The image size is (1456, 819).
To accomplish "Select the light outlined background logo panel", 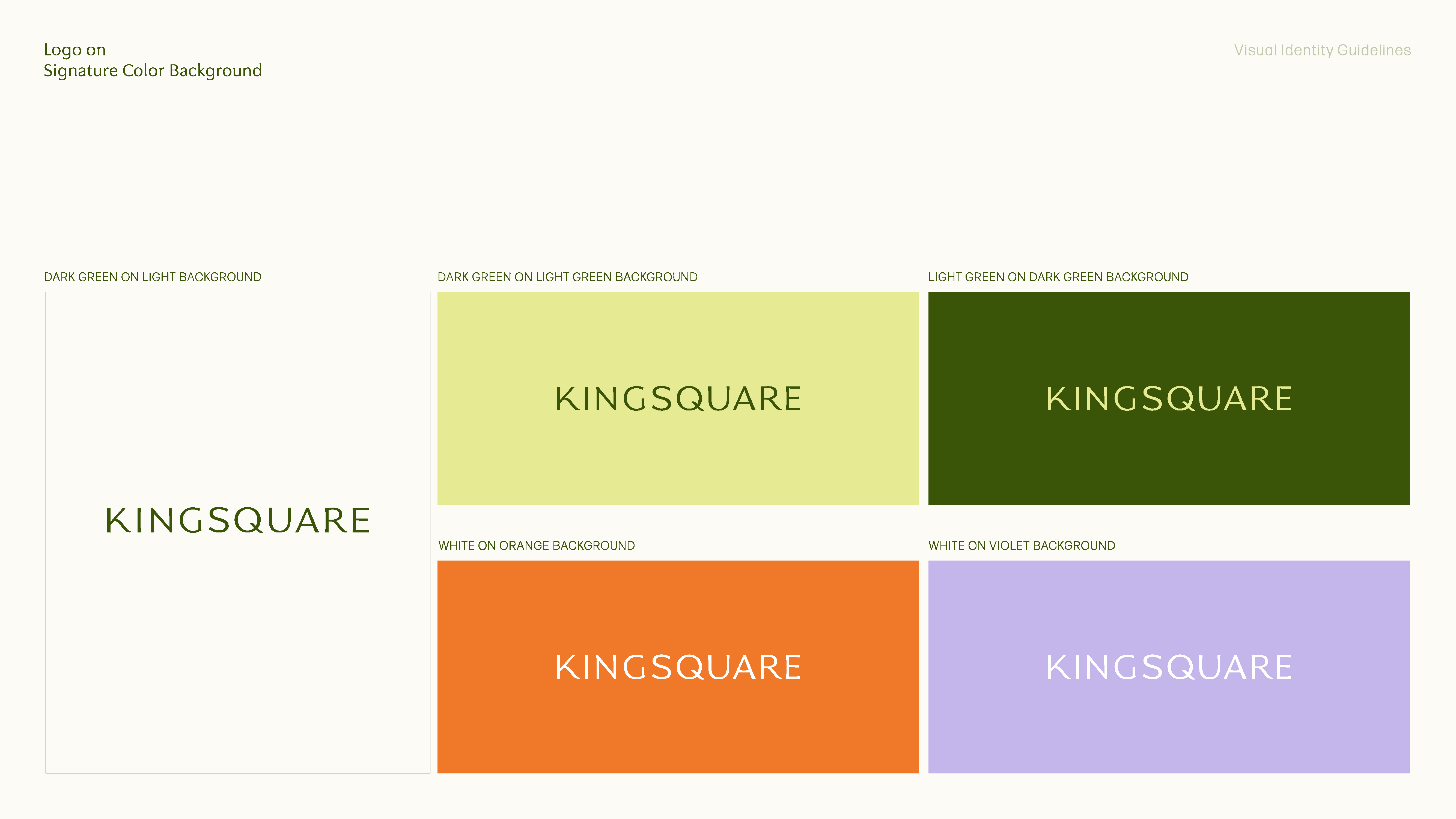I will point(238,532).
